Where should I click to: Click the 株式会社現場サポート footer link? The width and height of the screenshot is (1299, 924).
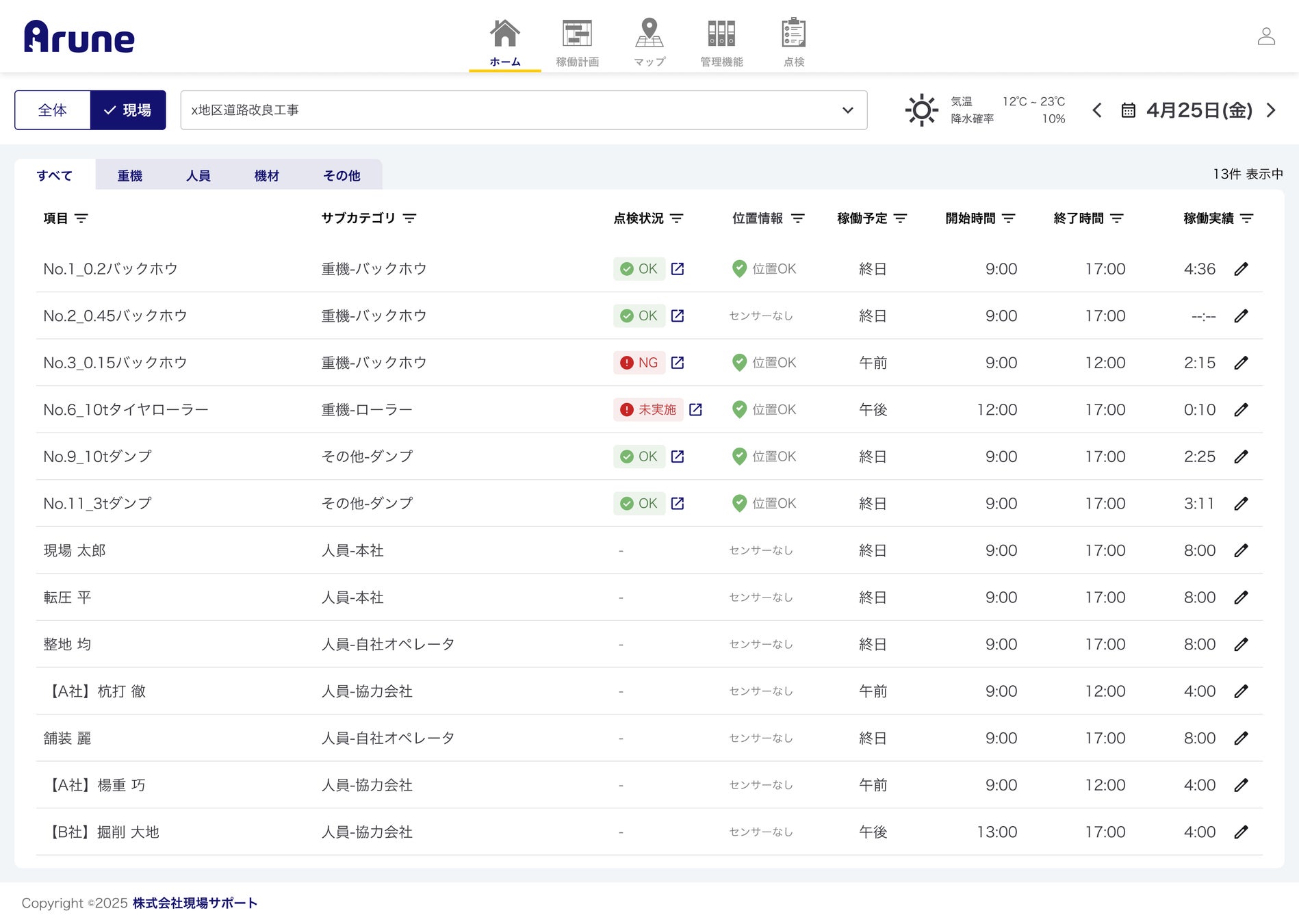tap(195, 903)
